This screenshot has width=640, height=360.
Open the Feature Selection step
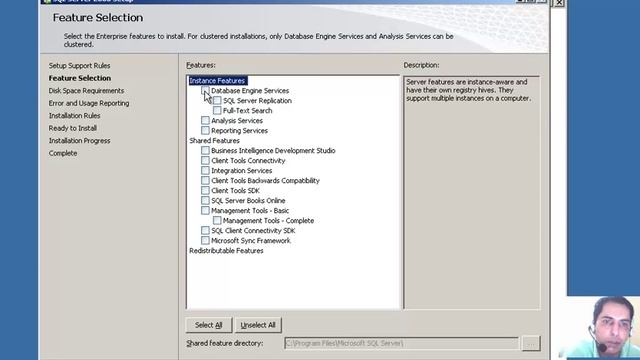tap(80, 78)
